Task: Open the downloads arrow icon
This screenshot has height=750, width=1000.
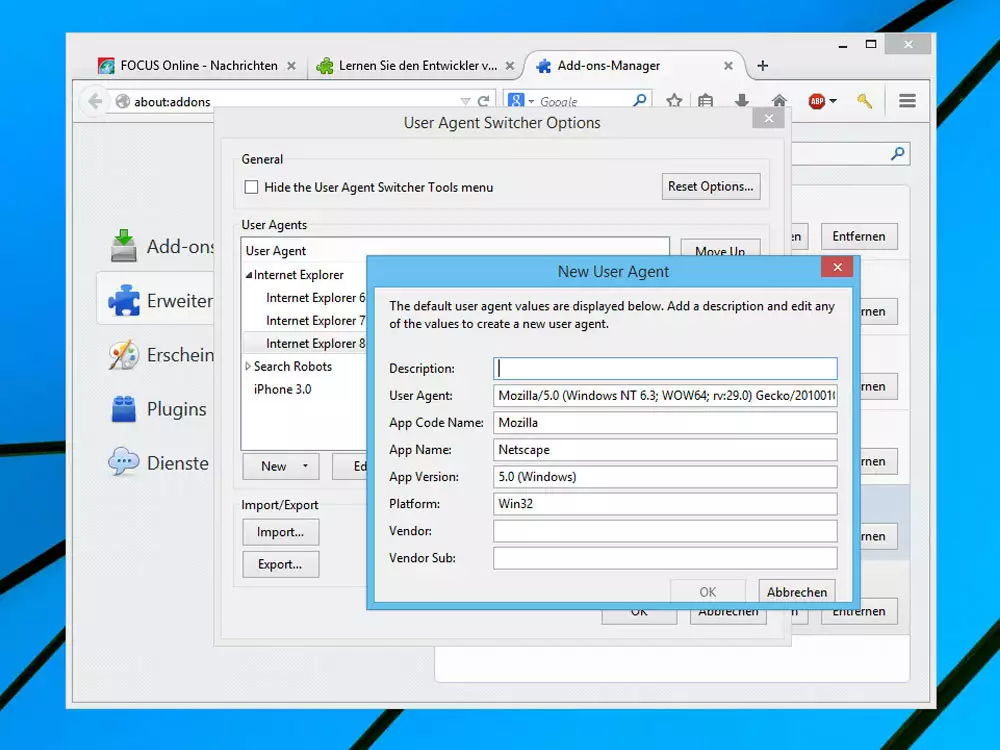Action: click(742, 101)
